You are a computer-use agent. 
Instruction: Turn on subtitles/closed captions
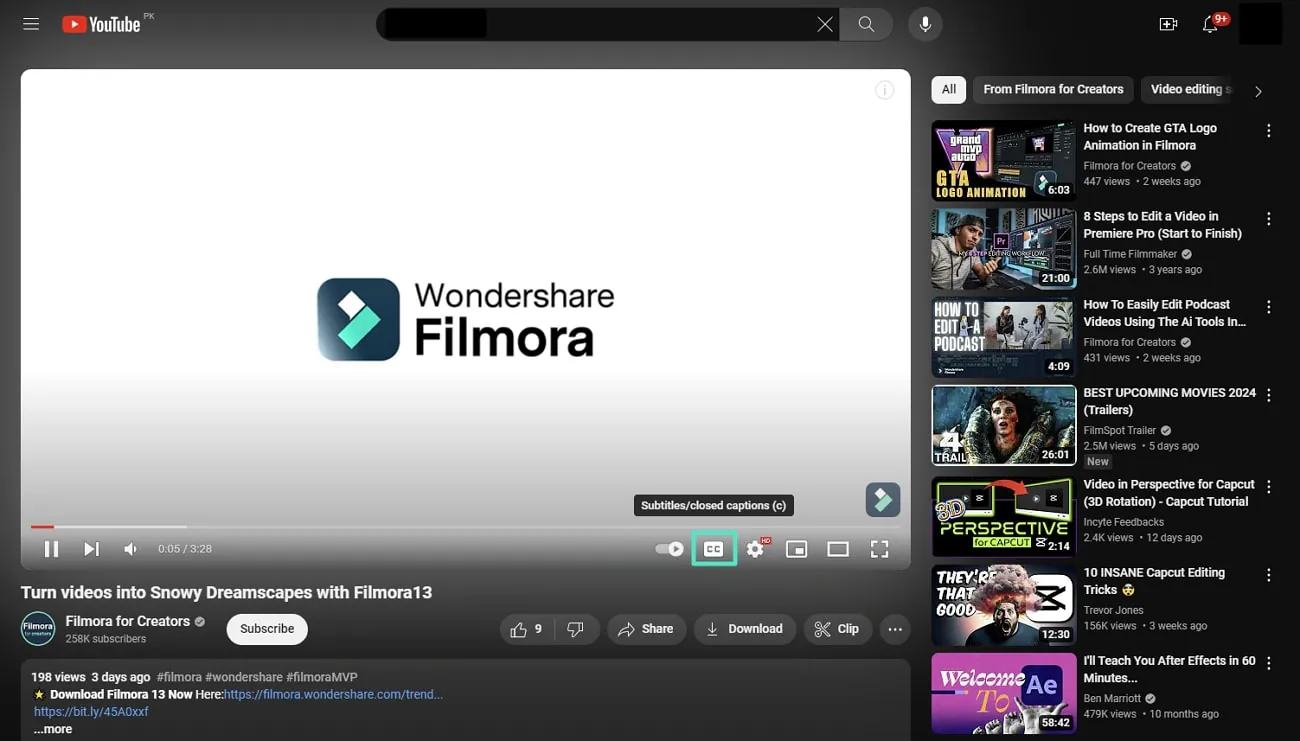pyautogui.click(x=714, y=549)
